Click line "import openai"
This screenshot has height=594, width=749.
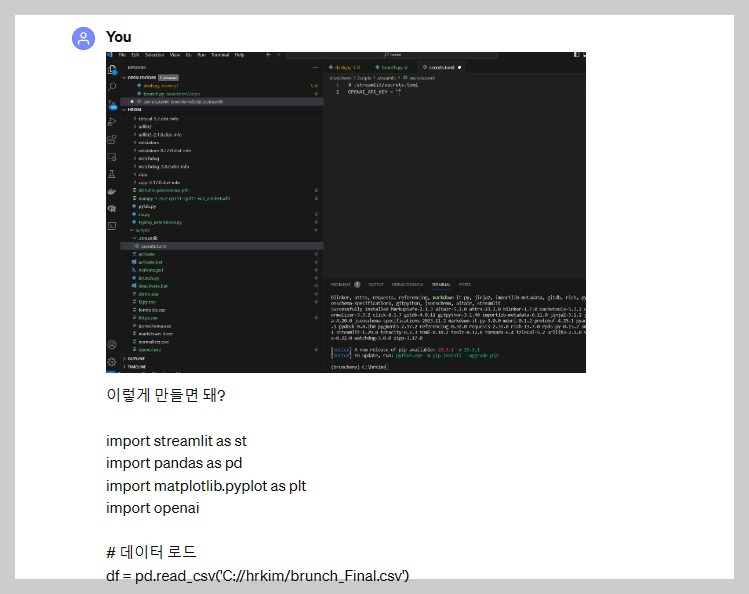point(152,508)
